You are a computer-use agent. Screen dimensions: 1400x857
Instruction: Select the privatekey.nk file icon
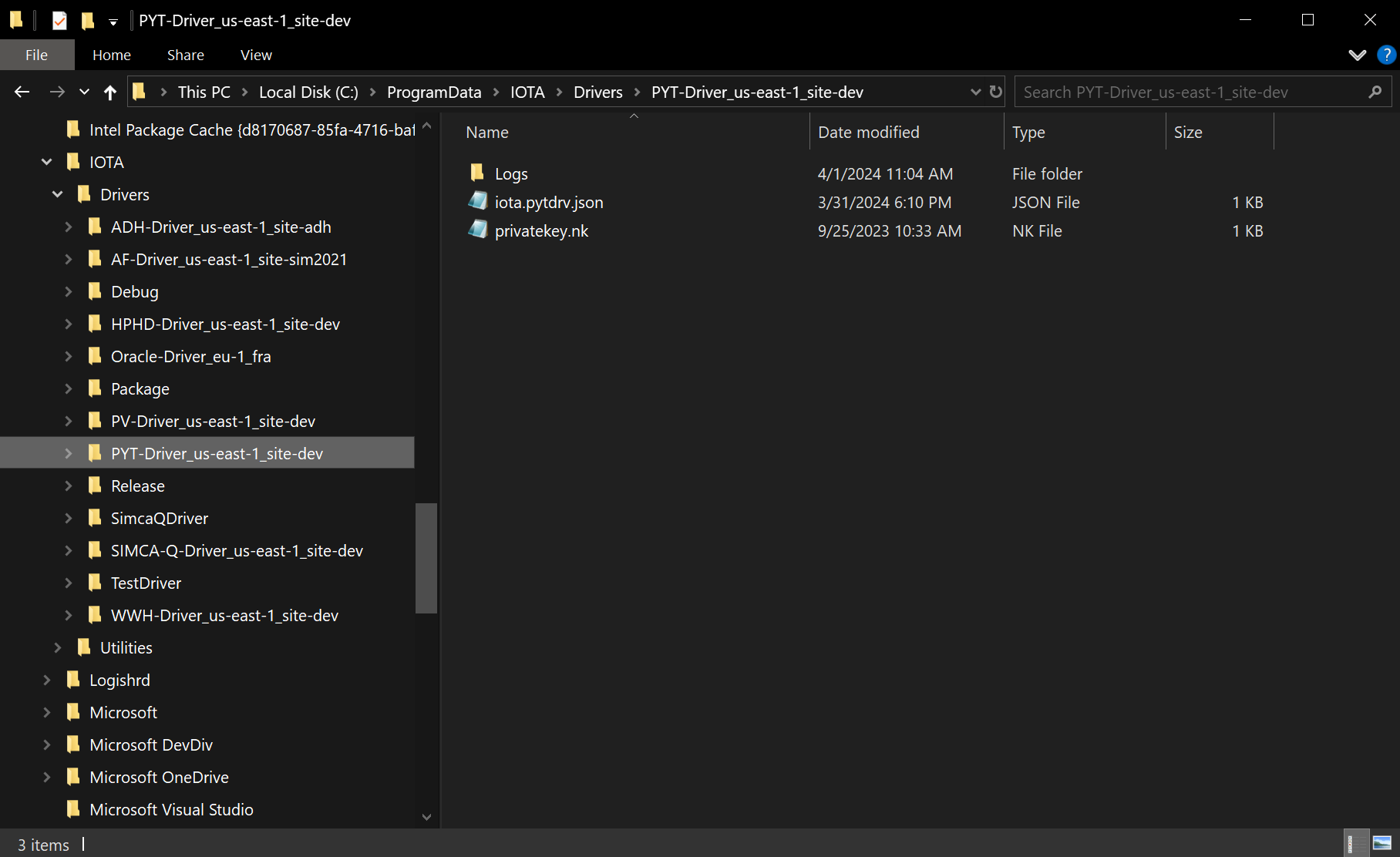coord(478,230)
